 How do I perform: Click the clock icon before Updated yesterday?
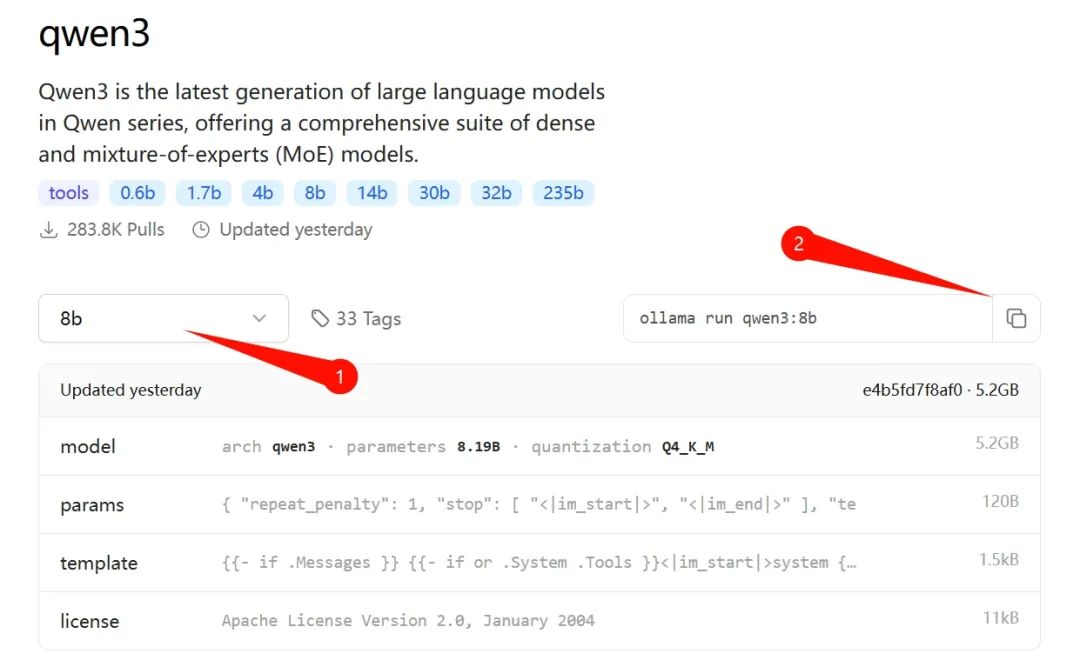coord(200,229)
